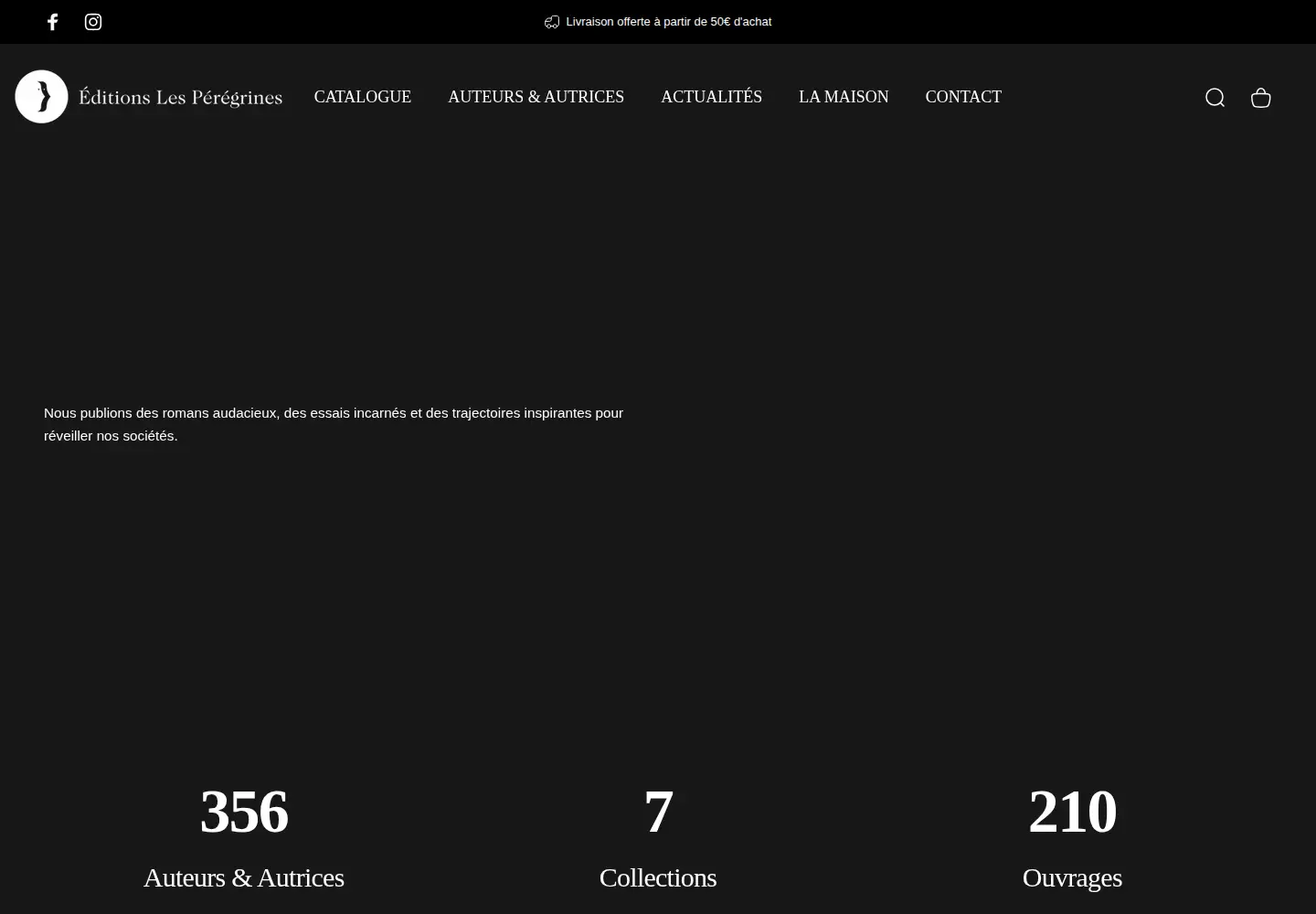
Task: Open the shopping bag cart icon
Action: [1260, 98]
